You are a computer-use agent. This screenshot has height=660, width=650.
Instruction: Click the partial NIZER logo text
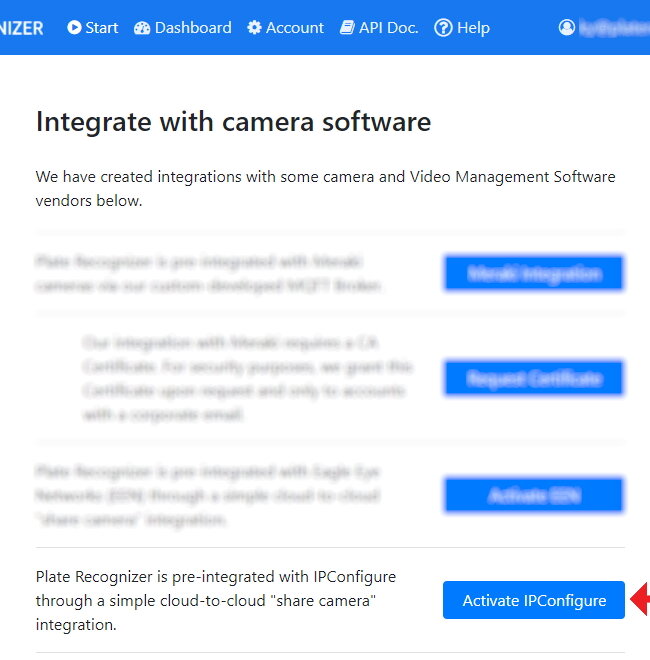click(x=21, y=28)
